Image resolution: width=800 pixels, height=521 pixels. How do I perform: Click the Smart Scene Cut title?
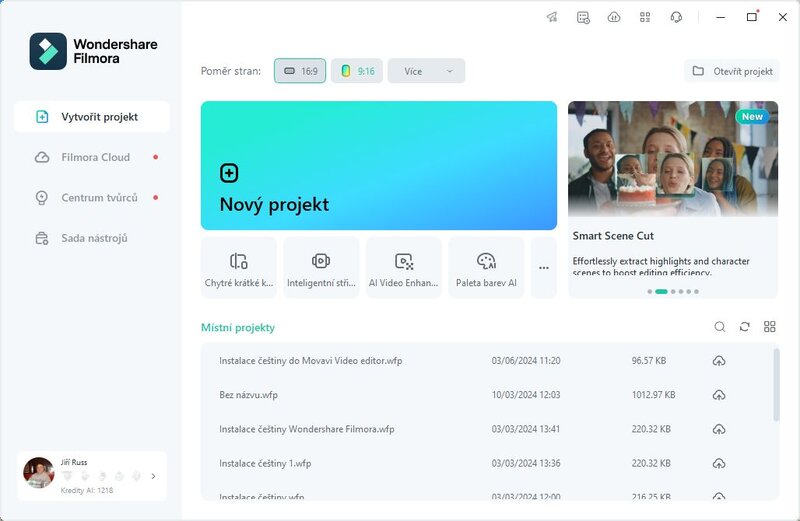tap(613, 236)
